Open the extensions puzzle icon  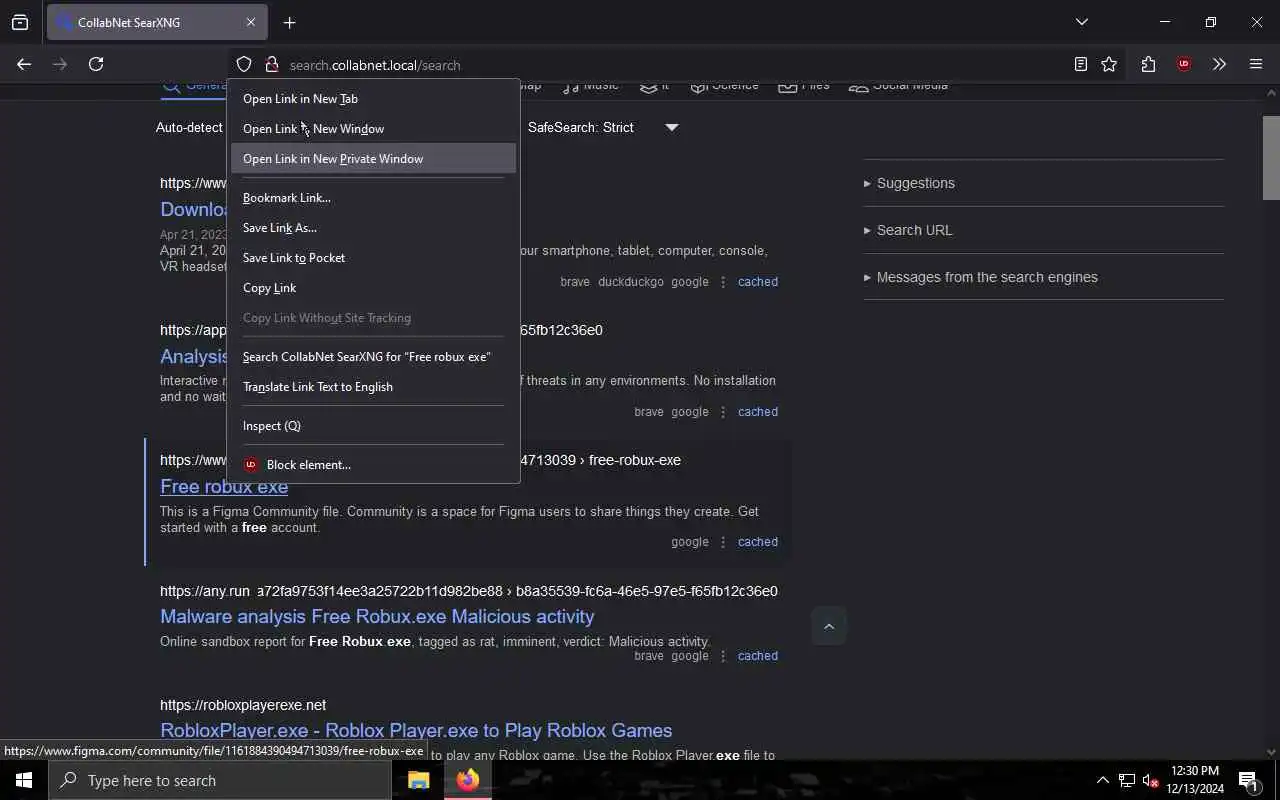point(1148,64)
